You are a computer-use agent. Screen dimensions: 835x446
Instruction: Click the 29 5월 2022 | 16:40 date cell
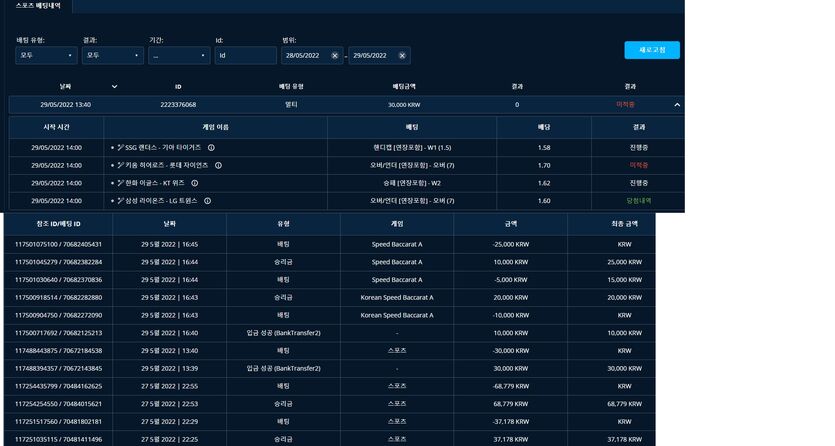pyautogui.click(x=169, y=333)
